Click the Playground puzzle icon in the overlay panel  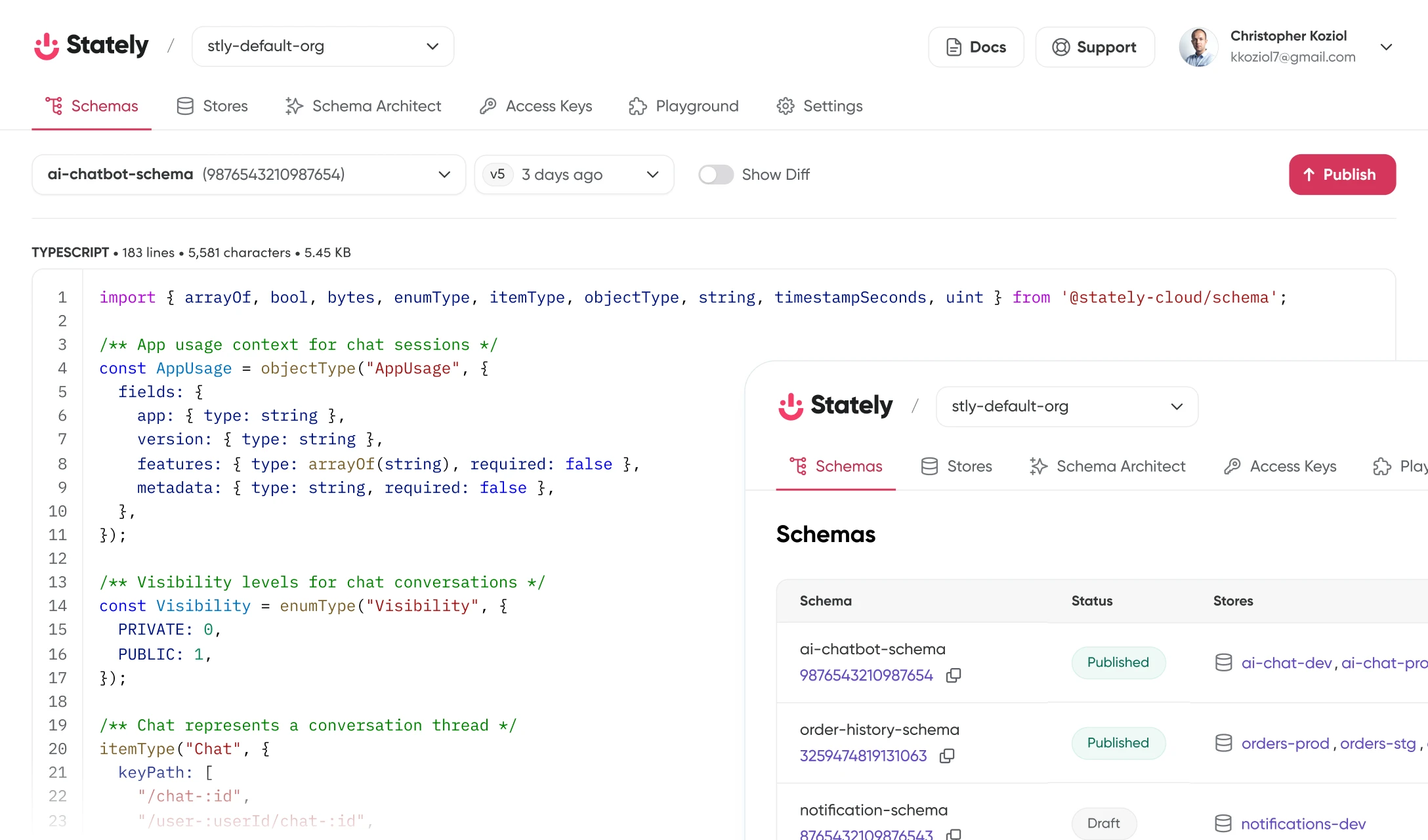point(1381,466)
